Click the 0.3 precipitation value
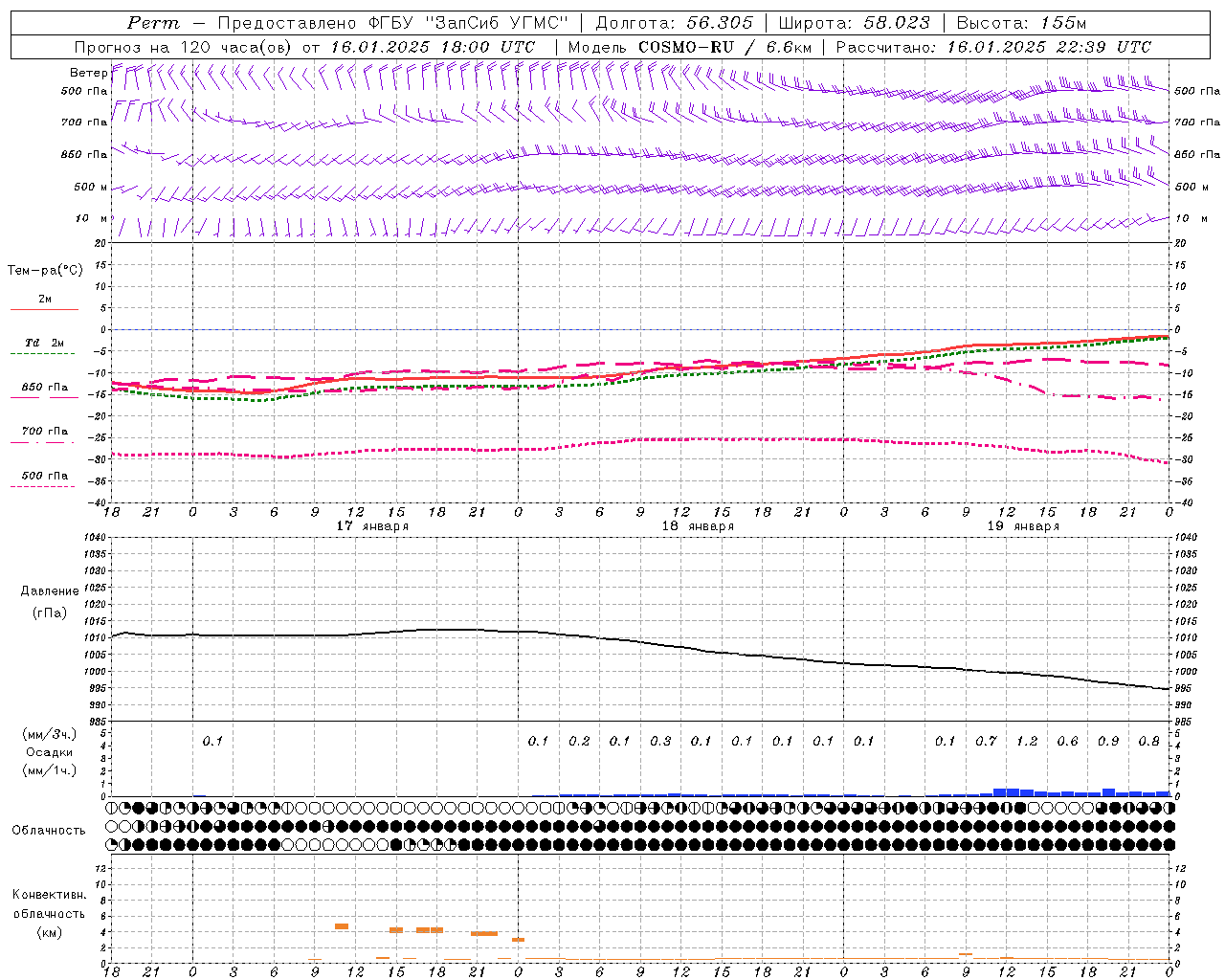Screen dimensions: 1225x980 coord(660,741)
